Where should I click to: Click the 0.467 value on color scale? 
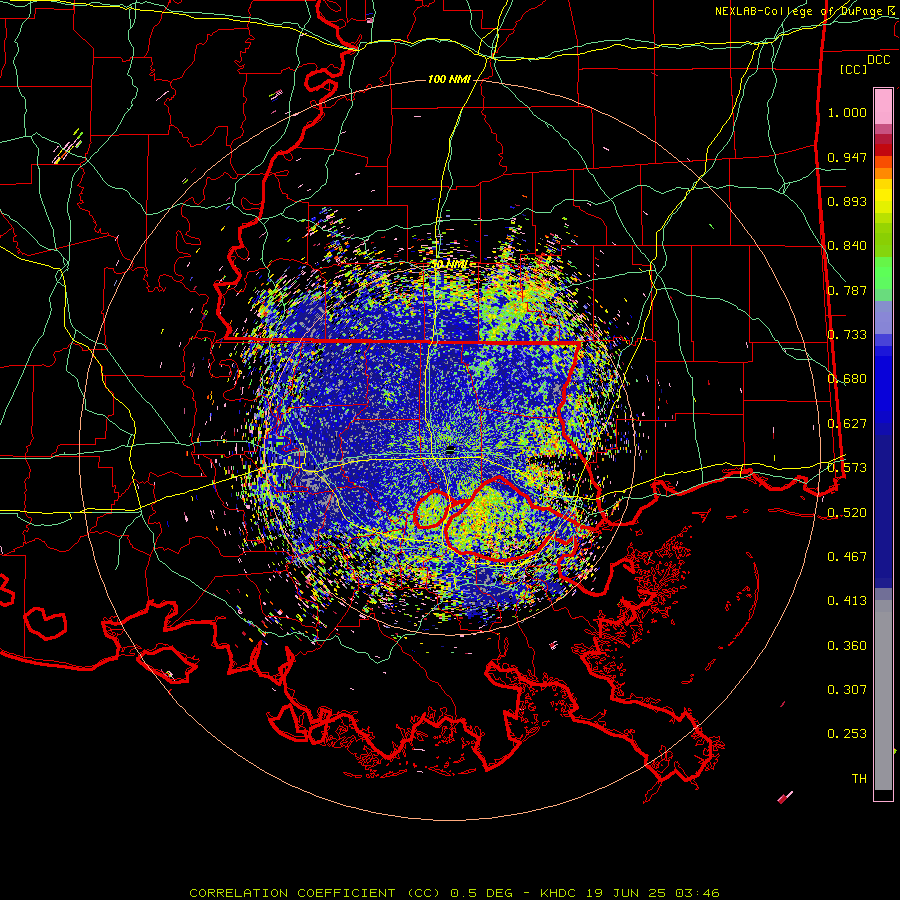pos(847,557)
